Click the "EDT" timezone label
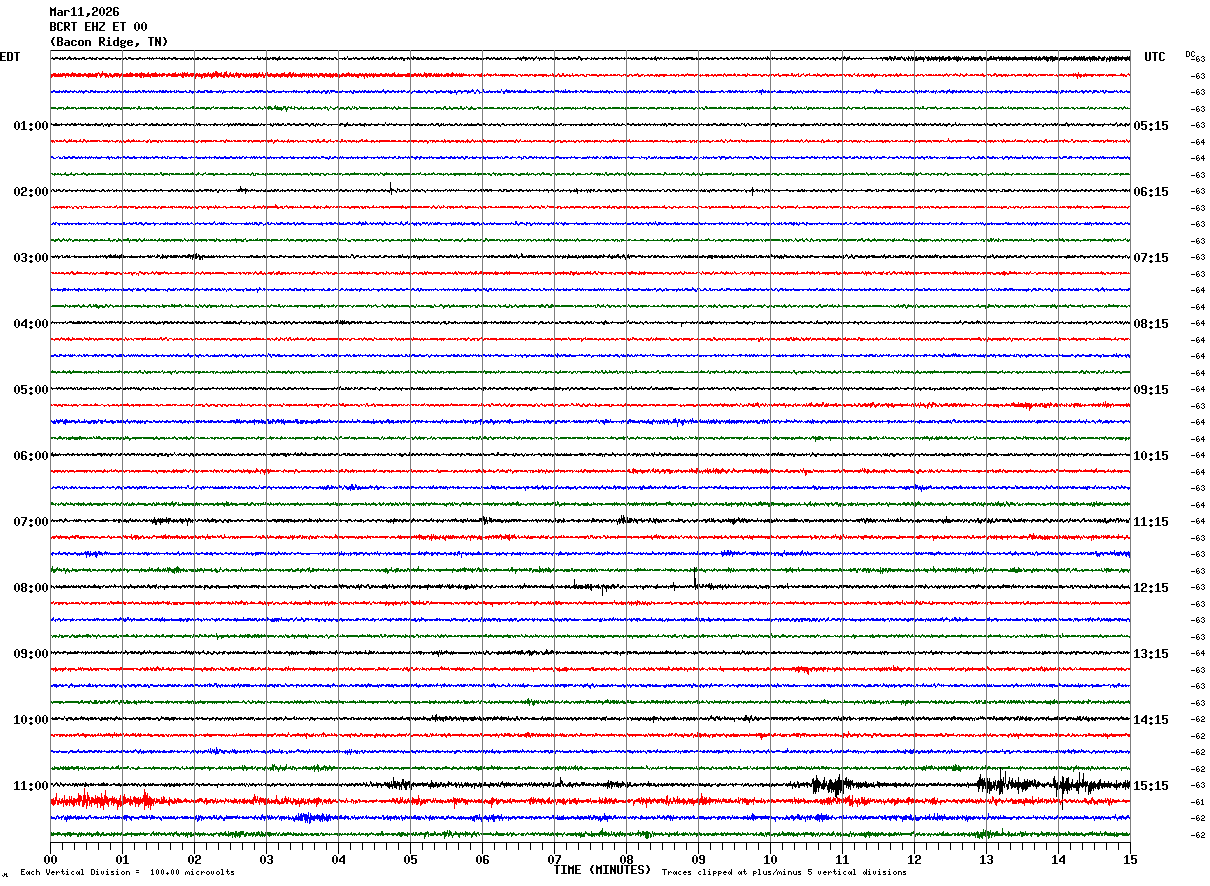The image size is (1210, 886). [10, 57]
